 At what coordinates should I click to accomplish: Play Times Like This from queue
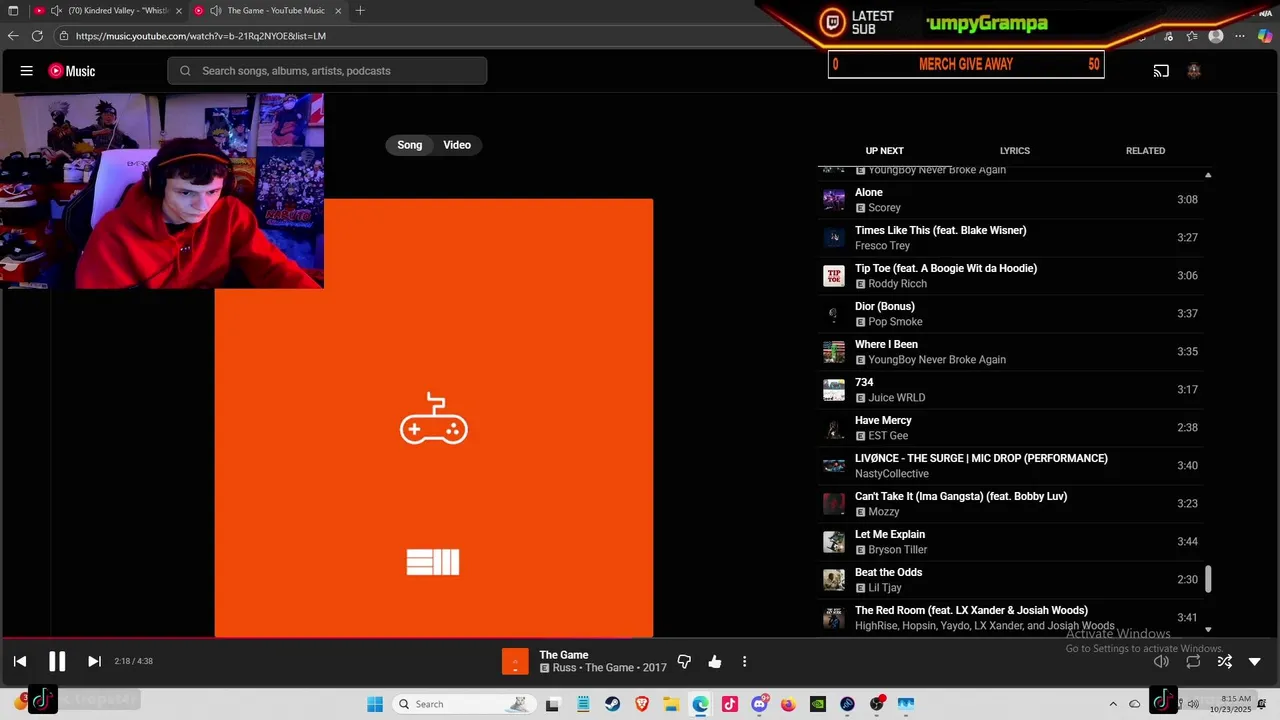[x=1010, y=238]
